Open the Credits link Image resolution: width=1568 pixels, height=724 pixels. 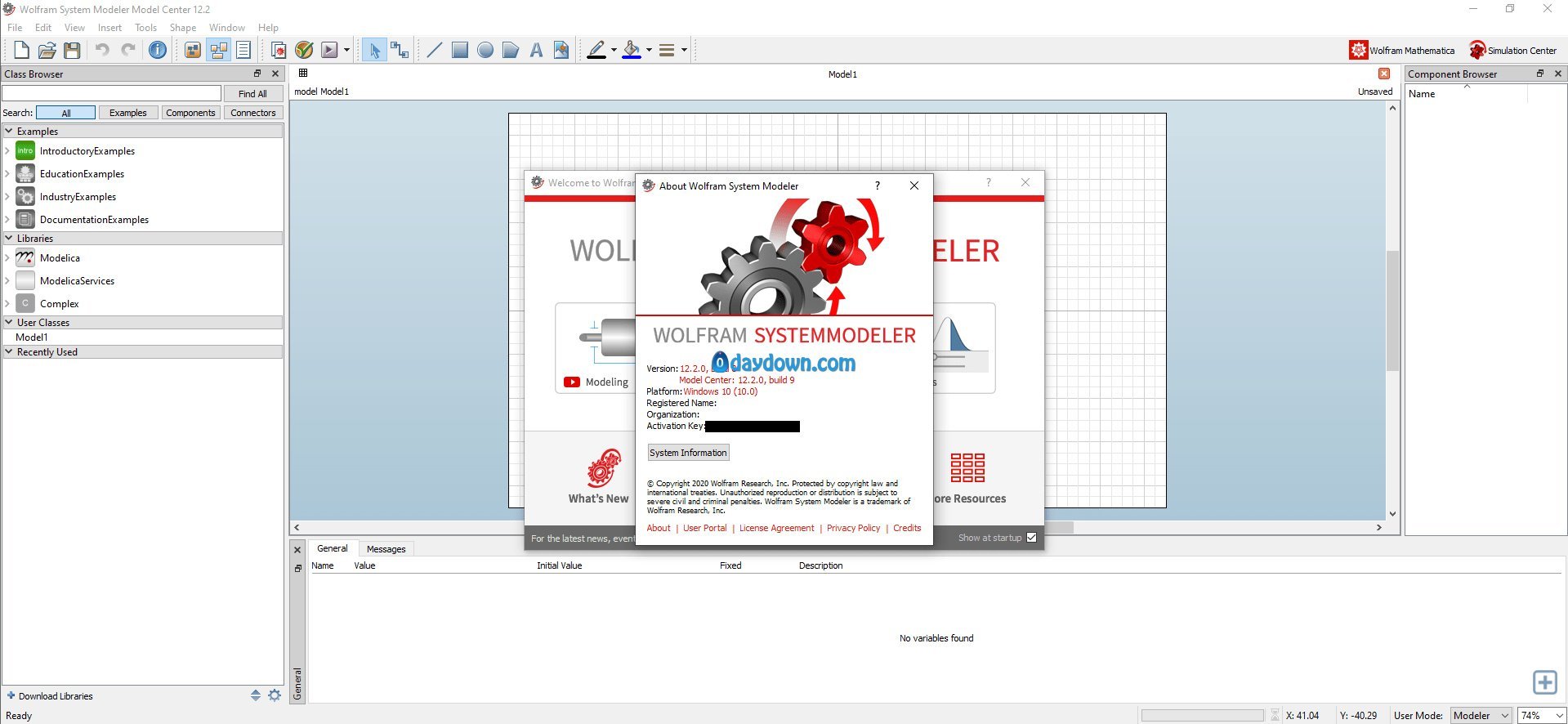[907, 528]
